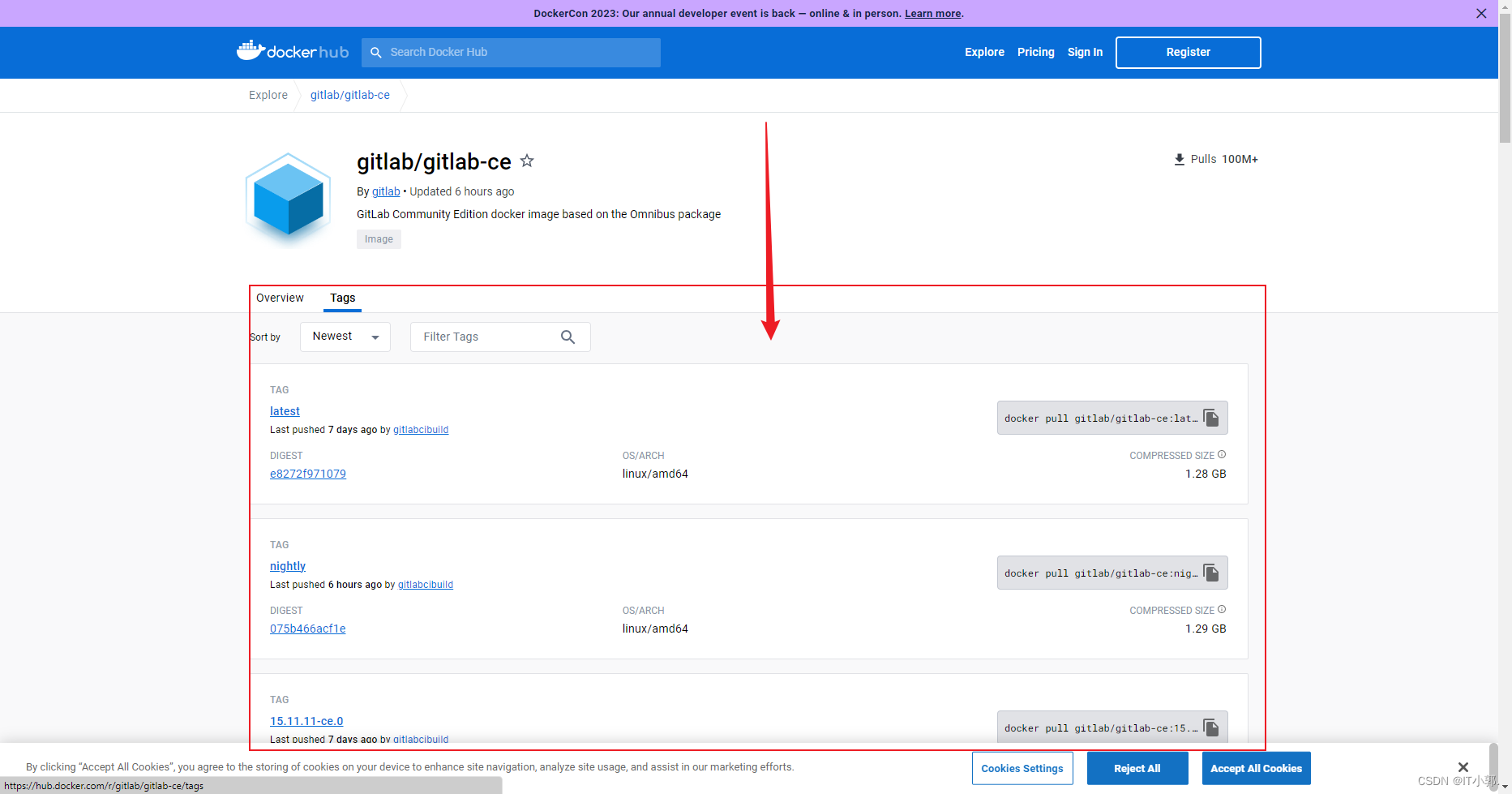
Task: Click the Filter Tags search icon
Action: [x=568, y=337]
